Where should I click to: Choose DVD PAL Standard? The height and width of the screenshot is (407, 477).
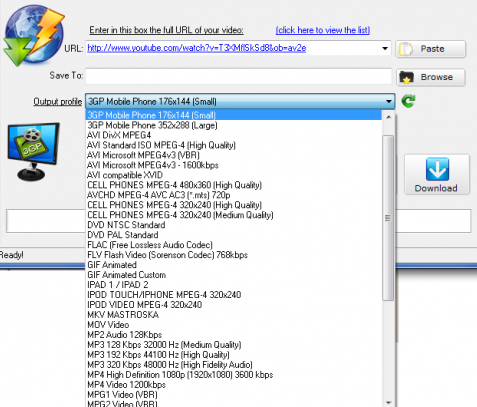[234, 235]
